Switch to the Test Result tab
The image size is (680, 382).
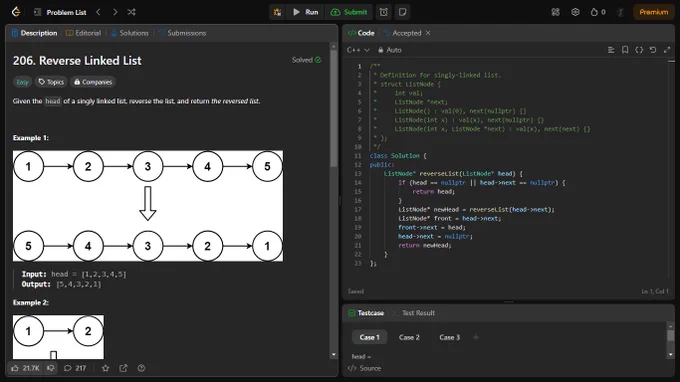[x=414, y=313]
